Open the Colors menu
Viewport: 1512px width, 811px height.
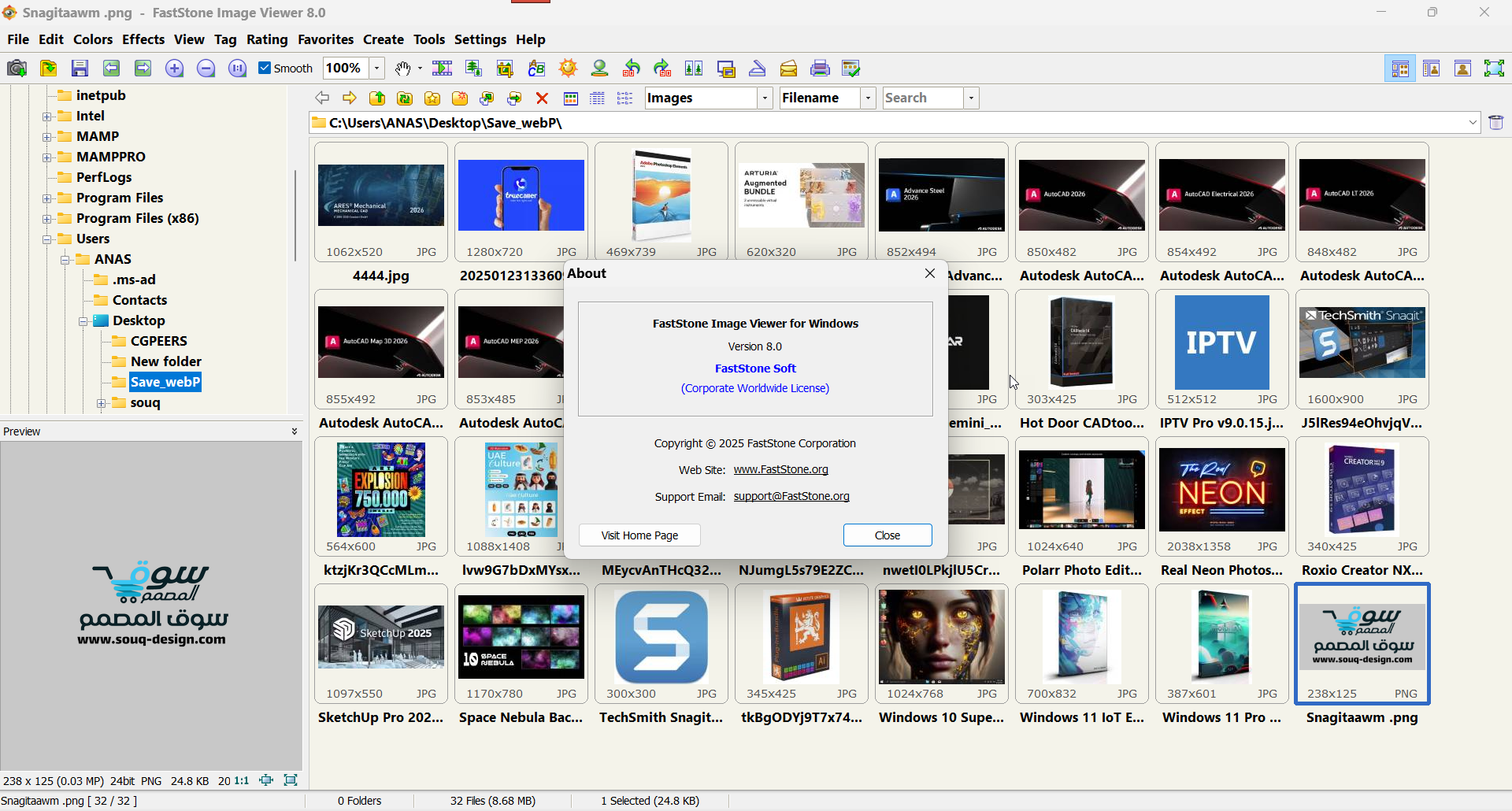pos(93,39)
